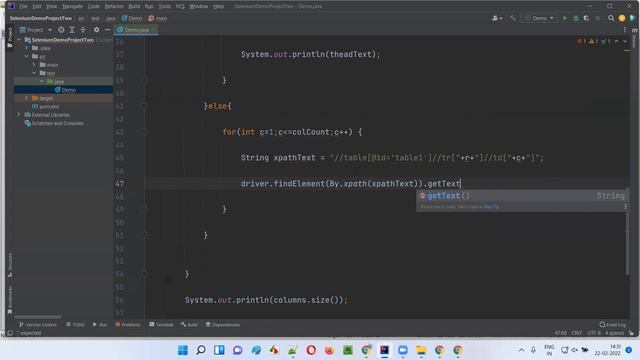Show hidden system tray icons chevron

pyautogui.click(x=521, y=350)
